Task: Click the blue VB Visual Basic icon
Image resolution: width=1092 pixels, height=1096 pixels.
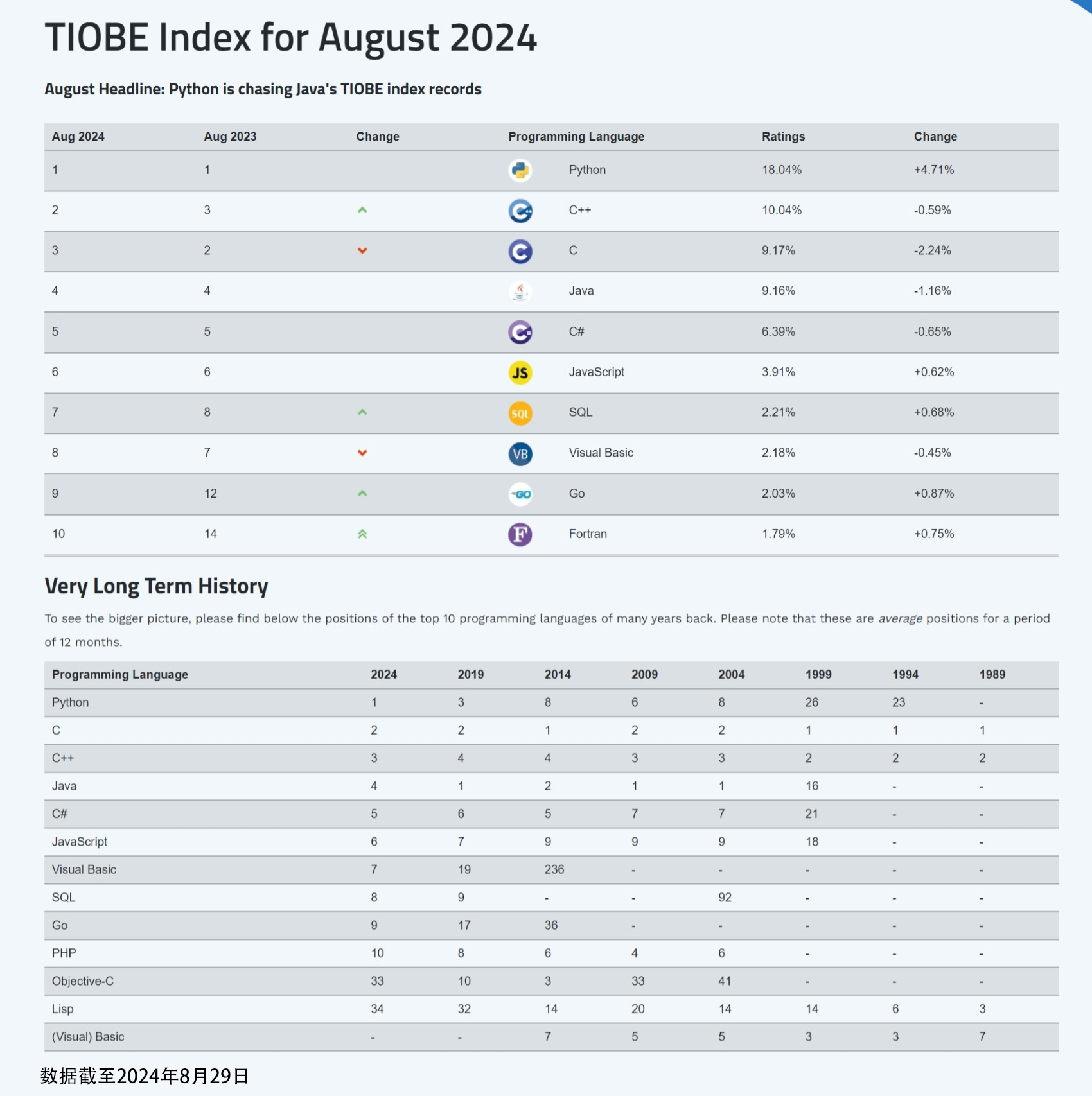Action: tap(520, 454)
